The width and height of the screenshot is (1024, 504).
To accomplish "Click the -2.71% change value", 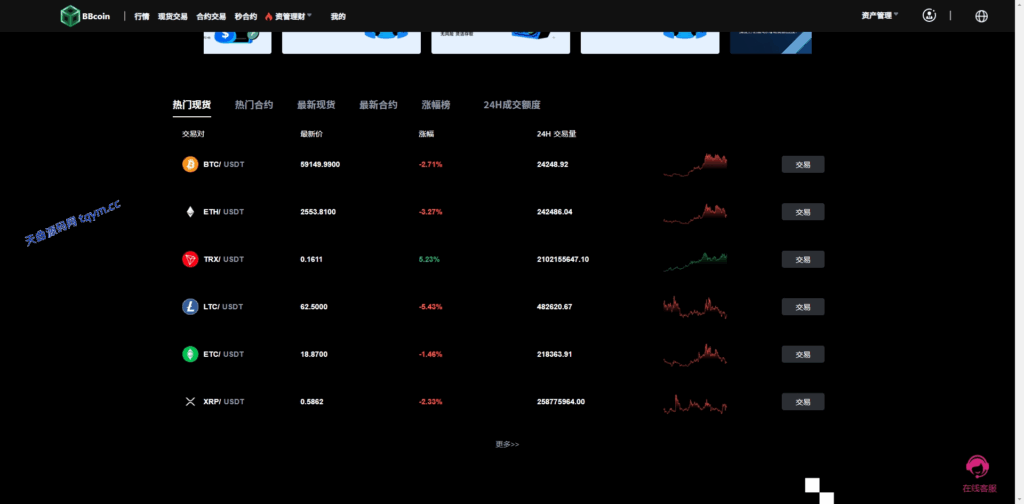I will [430, 165].
